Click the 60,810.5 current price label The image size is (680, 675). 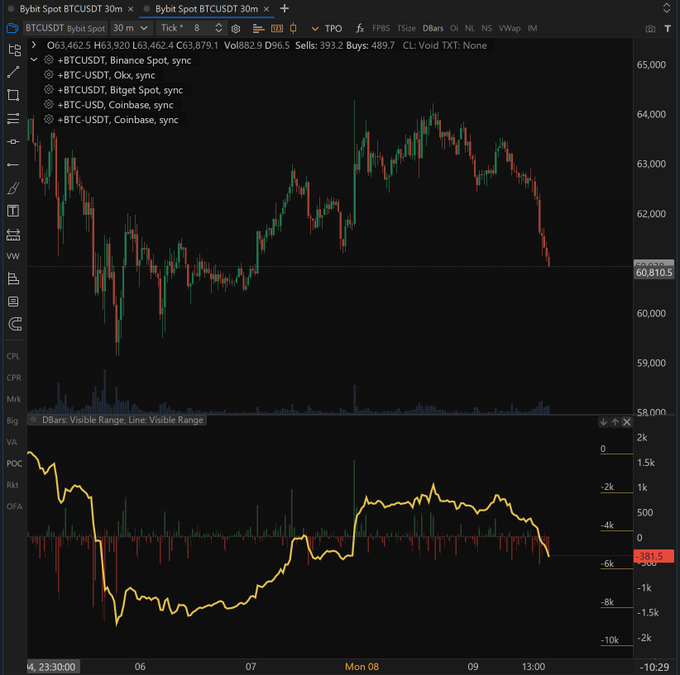pos(654,273)
